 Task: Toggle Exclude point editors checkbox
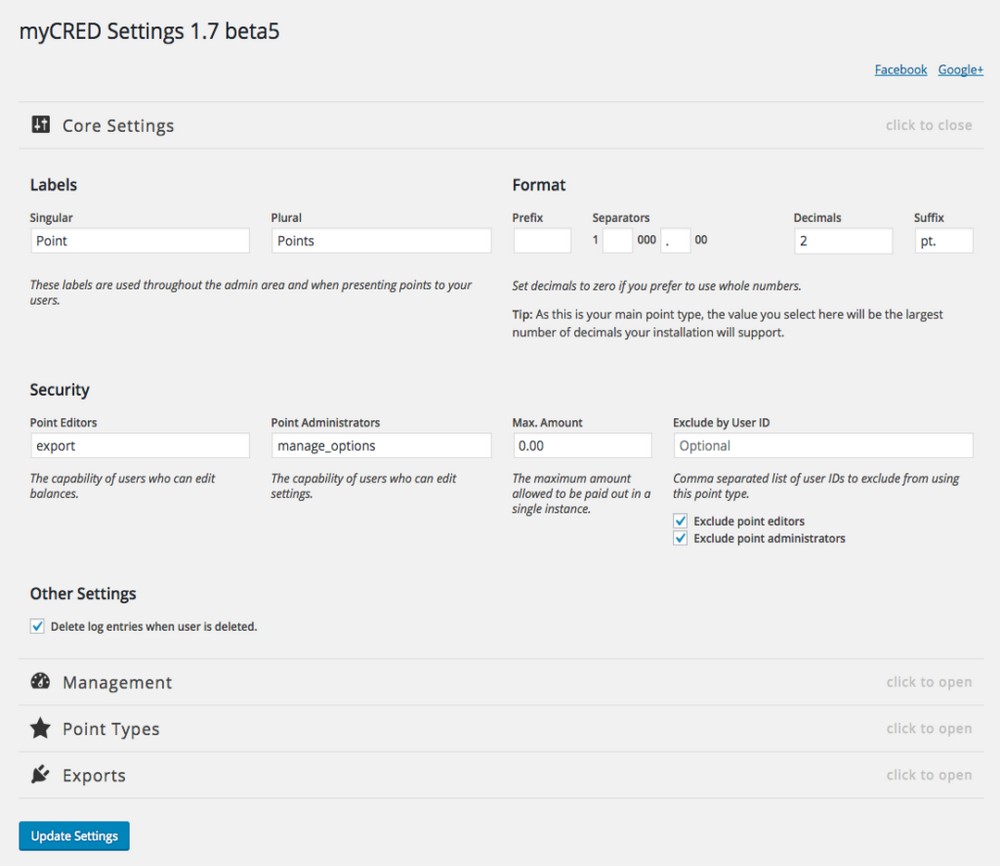click(x=681, y=521)
